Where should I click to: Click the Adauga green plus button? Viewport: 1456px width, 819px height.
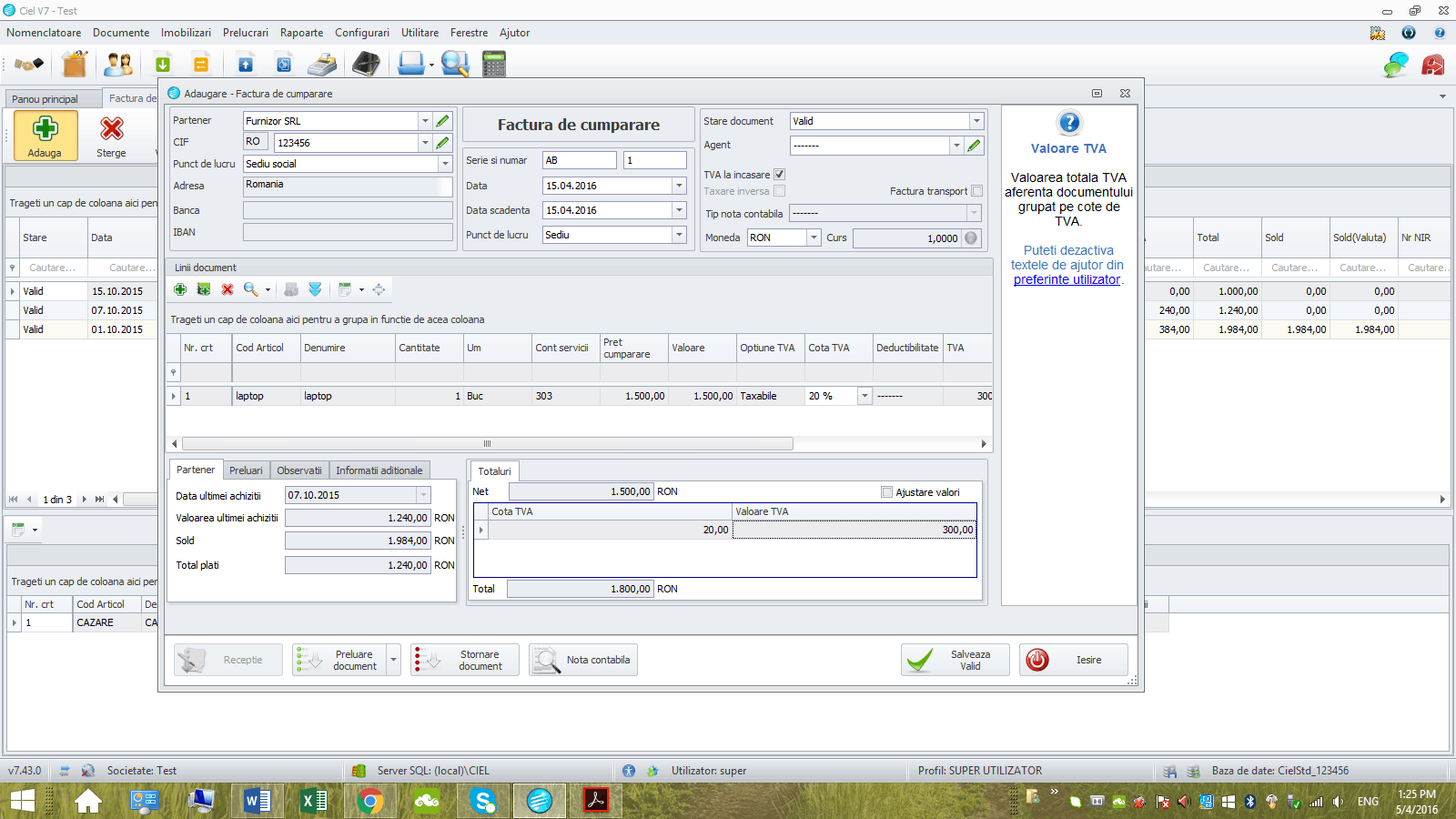point(45,136)
